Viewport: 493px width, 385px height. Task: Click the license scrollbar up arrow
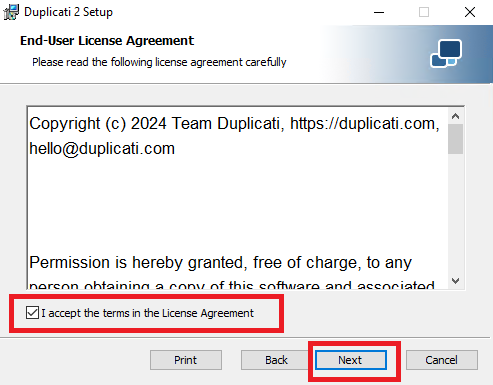(455, 116)
